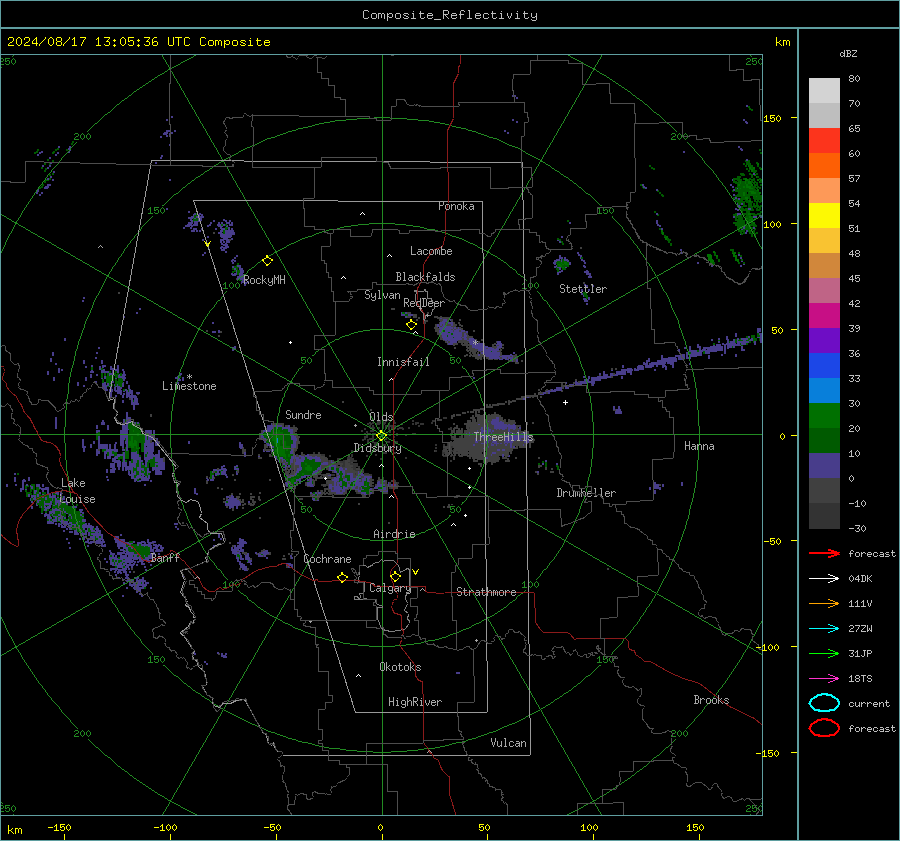This screenshot has width=900, height=841.
Task: Click the Composite_Reflectivity title
Action: (449, 15)
